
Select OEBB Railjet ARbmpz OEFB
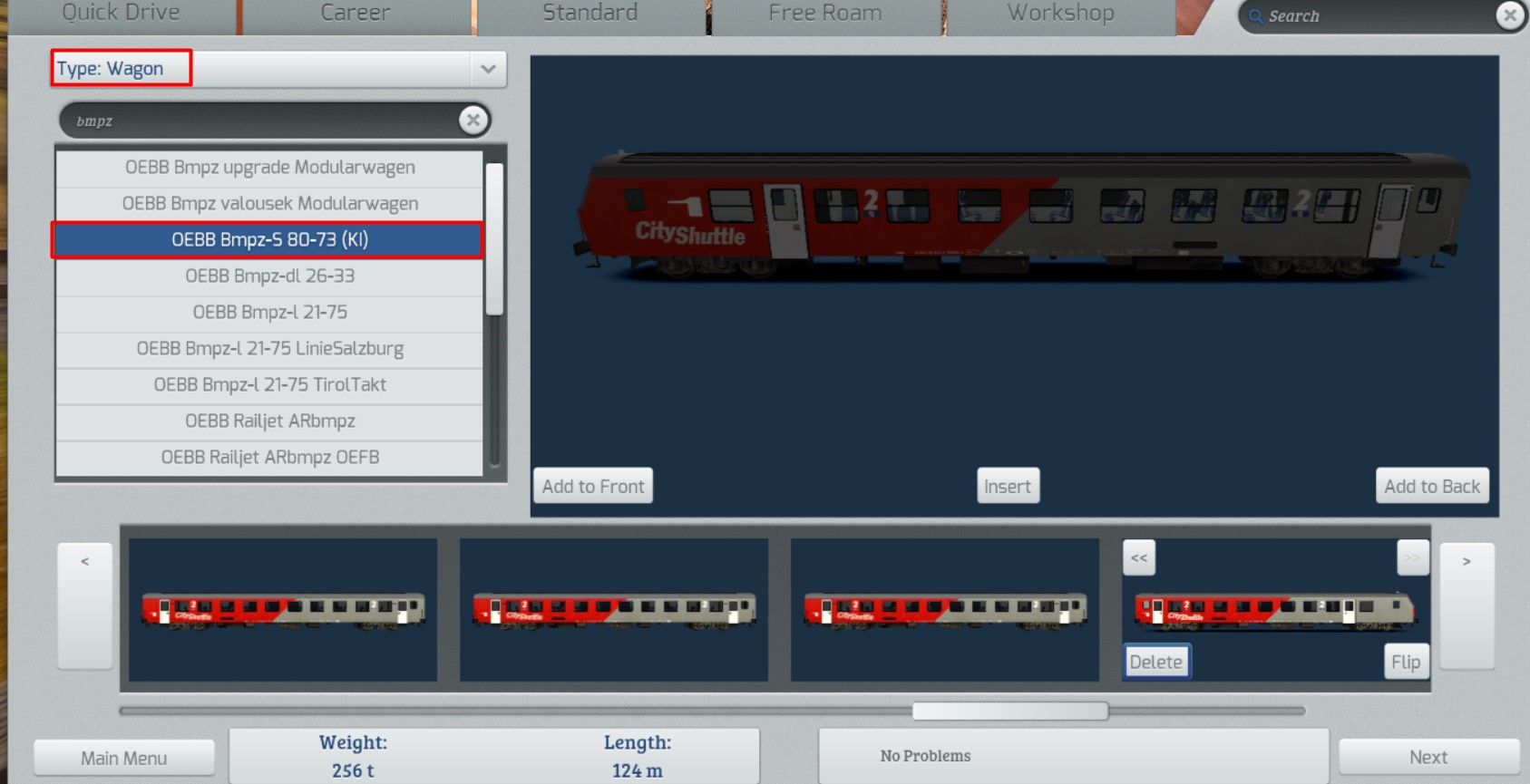[x=269, y=458]
